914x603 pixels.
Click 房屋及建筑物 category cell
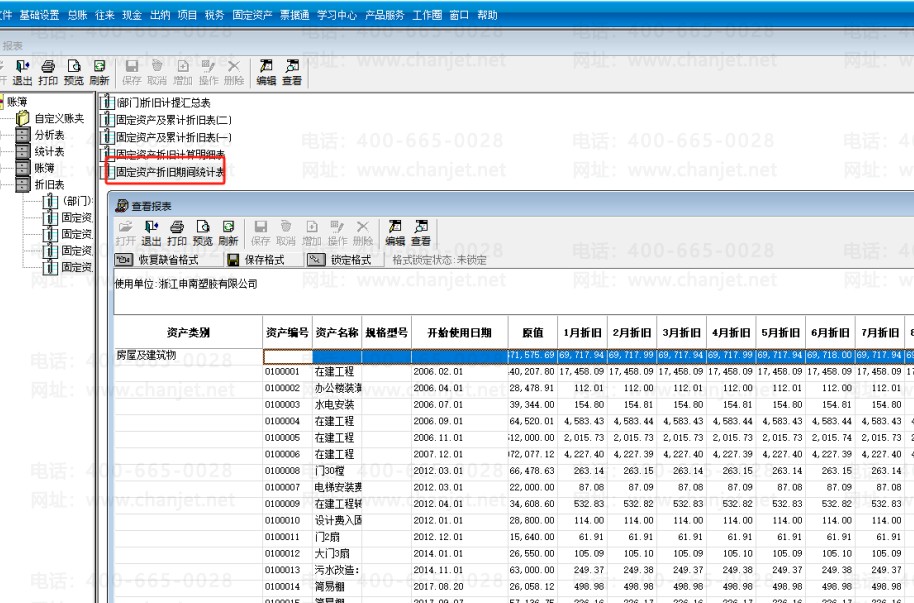click(x=188, y=355)
